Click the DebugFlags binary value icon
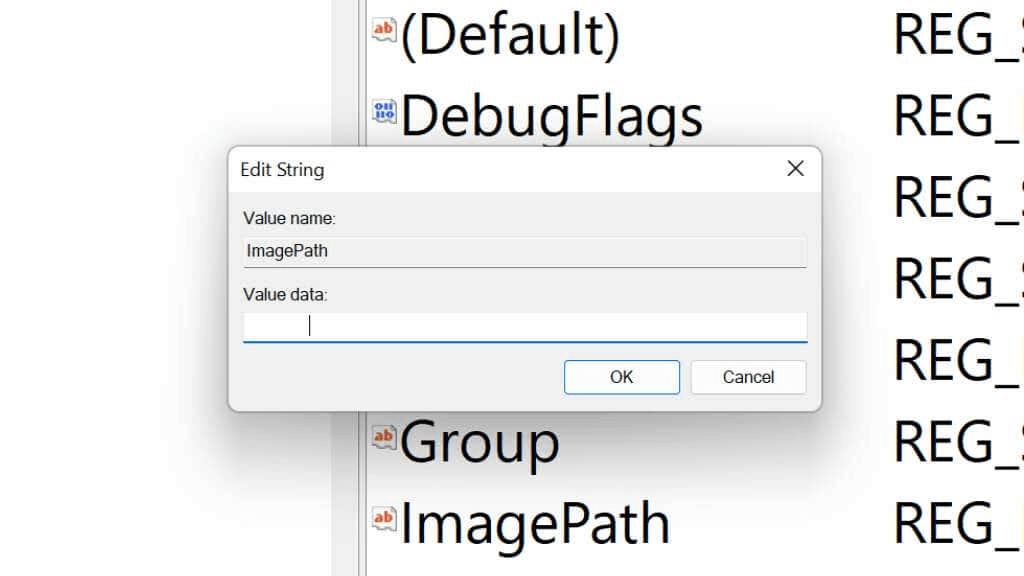 [384, 112]
